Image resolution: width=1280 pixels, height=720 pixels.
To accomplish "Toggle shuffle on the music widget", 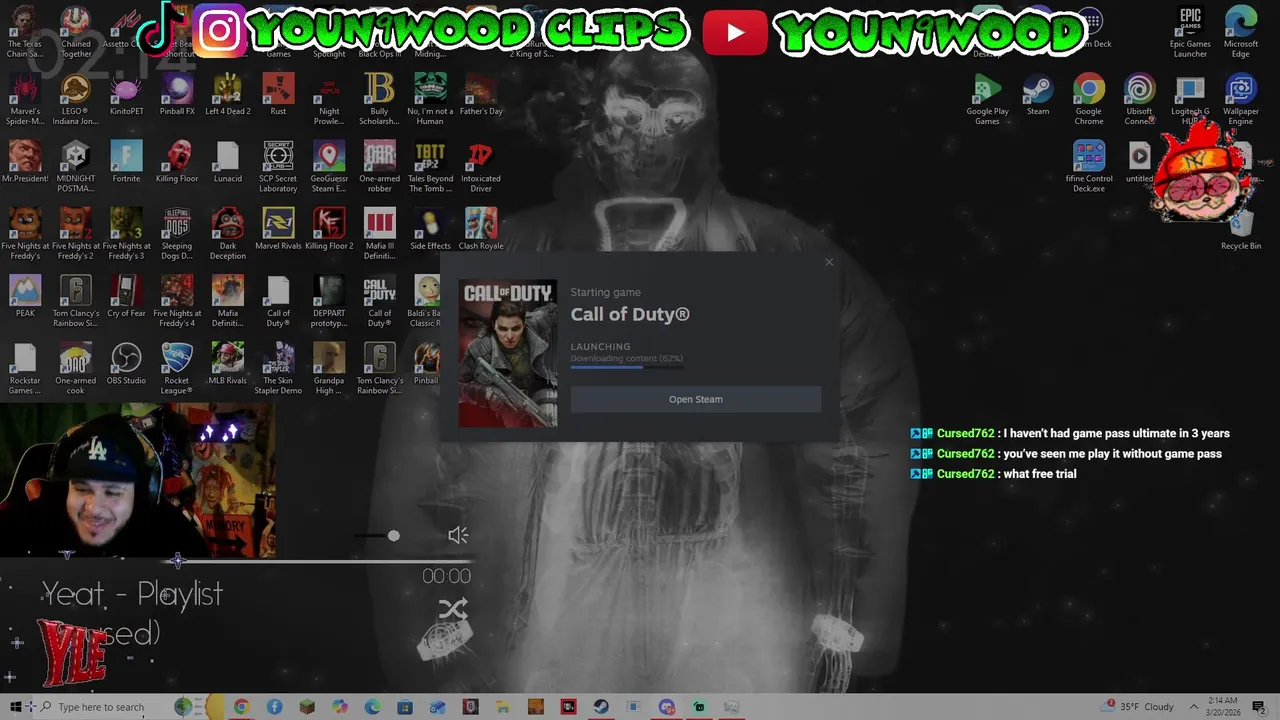I will [x=453, y=609].
